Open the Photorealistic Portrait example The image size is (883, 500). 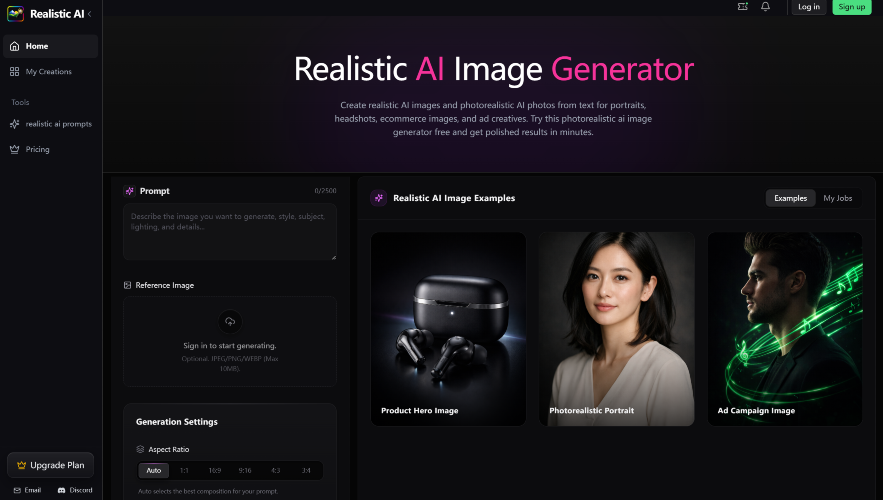tap(617, 329)
